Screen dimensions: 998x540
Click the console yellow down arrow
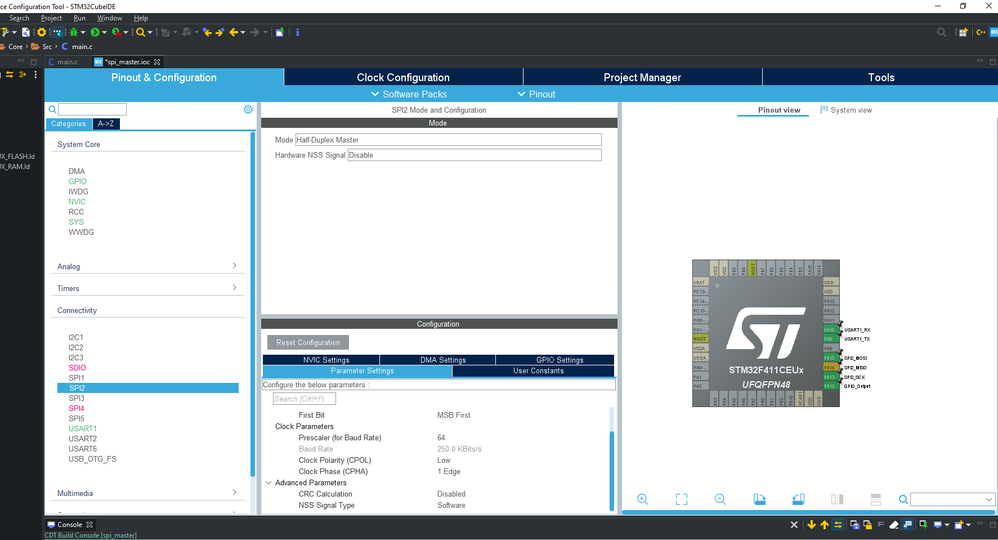coord(812,525)
